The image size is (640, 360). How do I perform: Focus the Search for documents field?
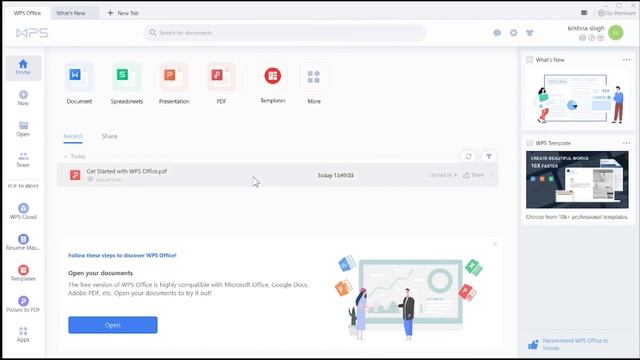pos(285,33)
